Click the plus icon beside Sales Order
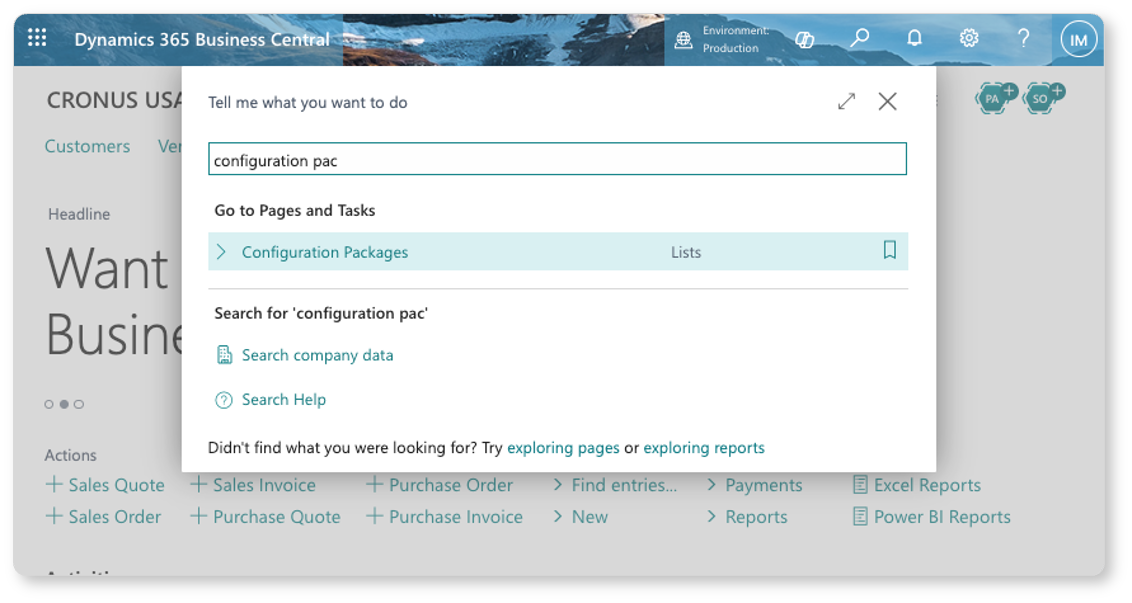The image size is (1132, 603). point(54,516)
